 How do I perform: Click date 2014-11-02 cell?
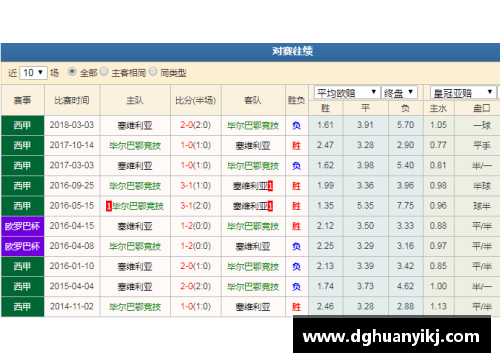point(72,307)
